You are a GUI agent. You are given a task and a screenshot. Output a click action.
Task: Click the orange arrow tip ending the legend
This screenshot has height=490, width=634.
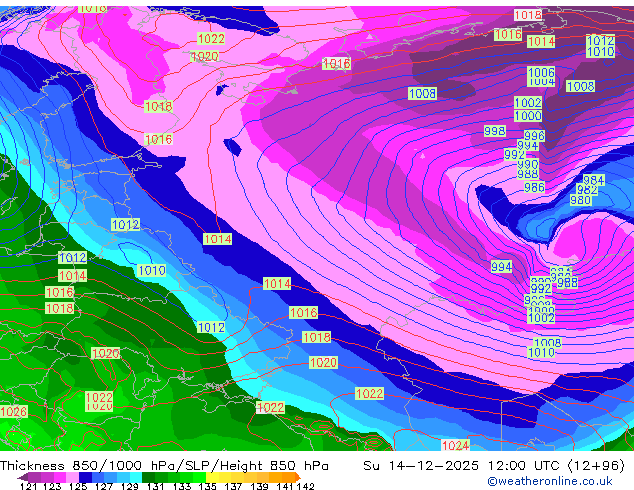coord(298,477)
